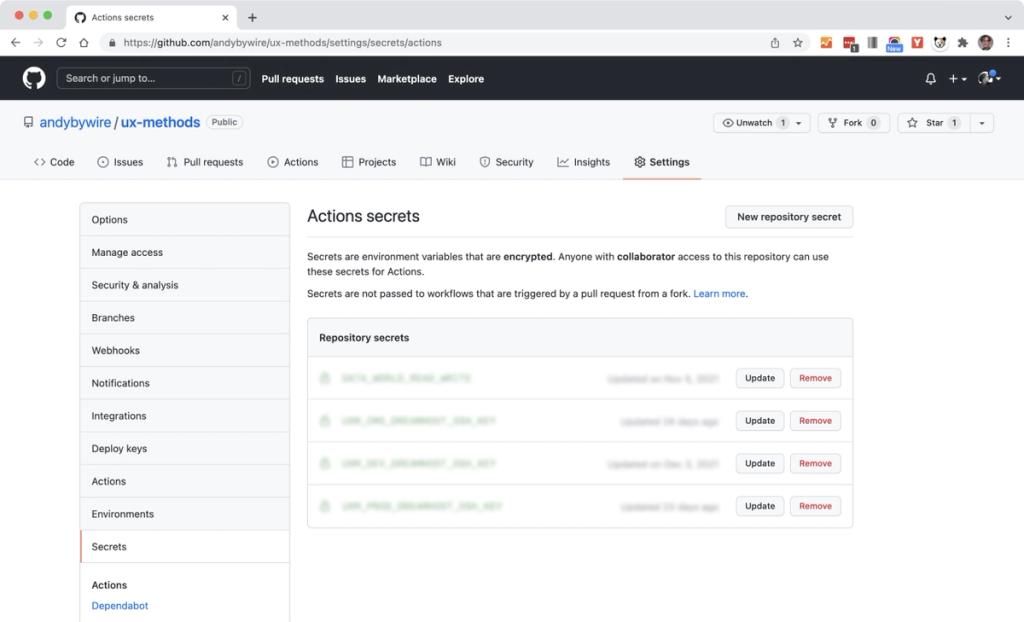This screenshot has width=1024, height=622.
Task: Click the browser address bar URL
Action: [x=282, y=42]
